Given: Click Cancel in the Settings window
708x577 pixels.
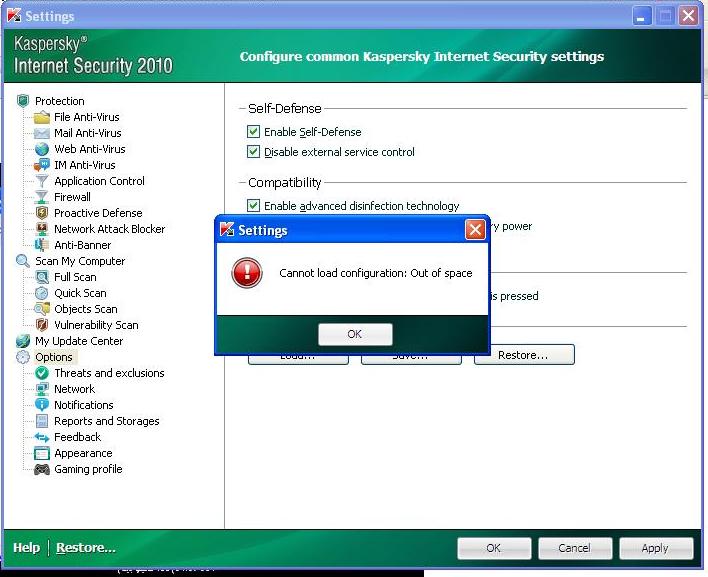Looking at the screenshot, I should click(575, 548).
